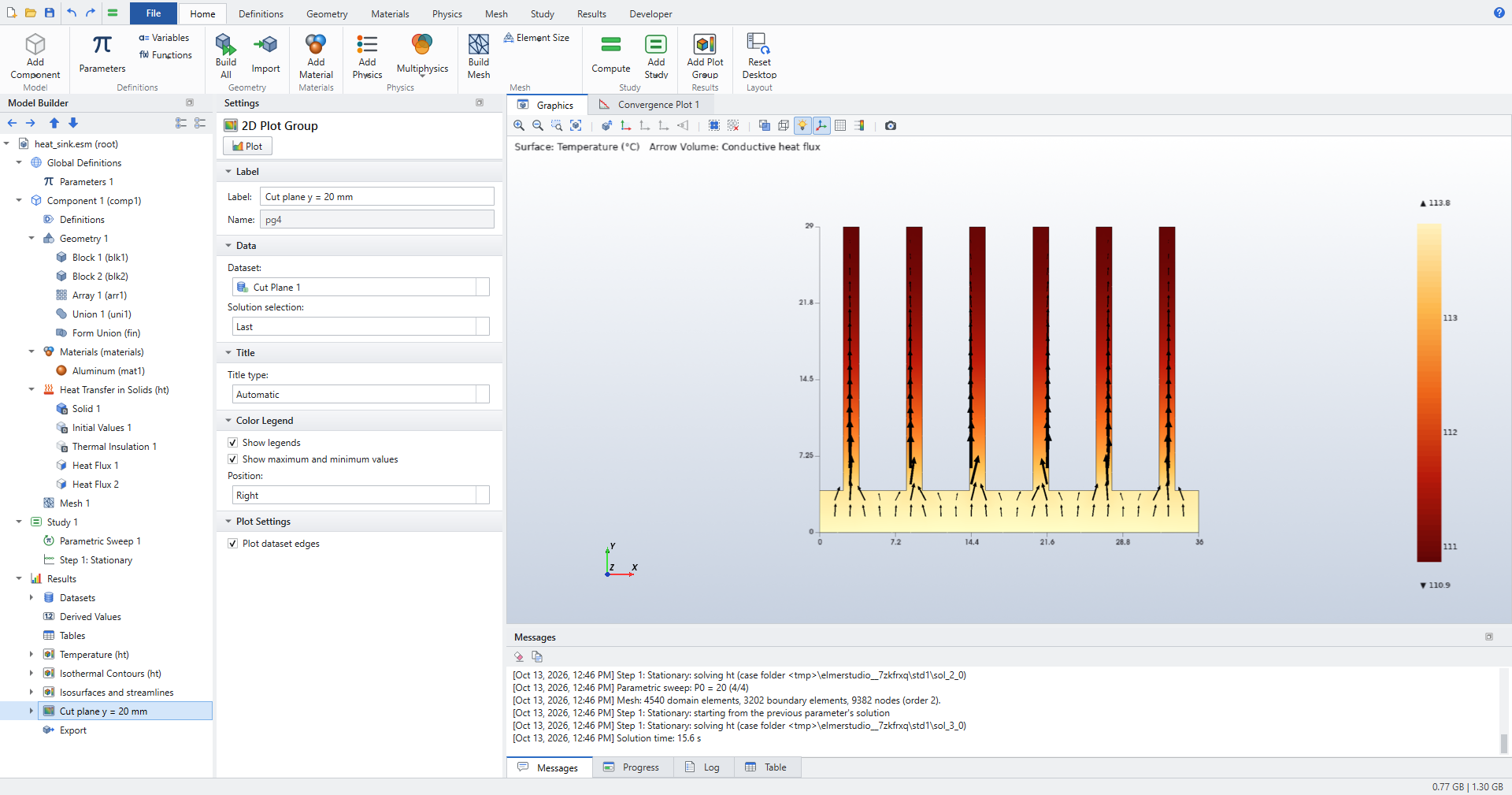Take a snapshot with the camera icon

tap(891, 125)
